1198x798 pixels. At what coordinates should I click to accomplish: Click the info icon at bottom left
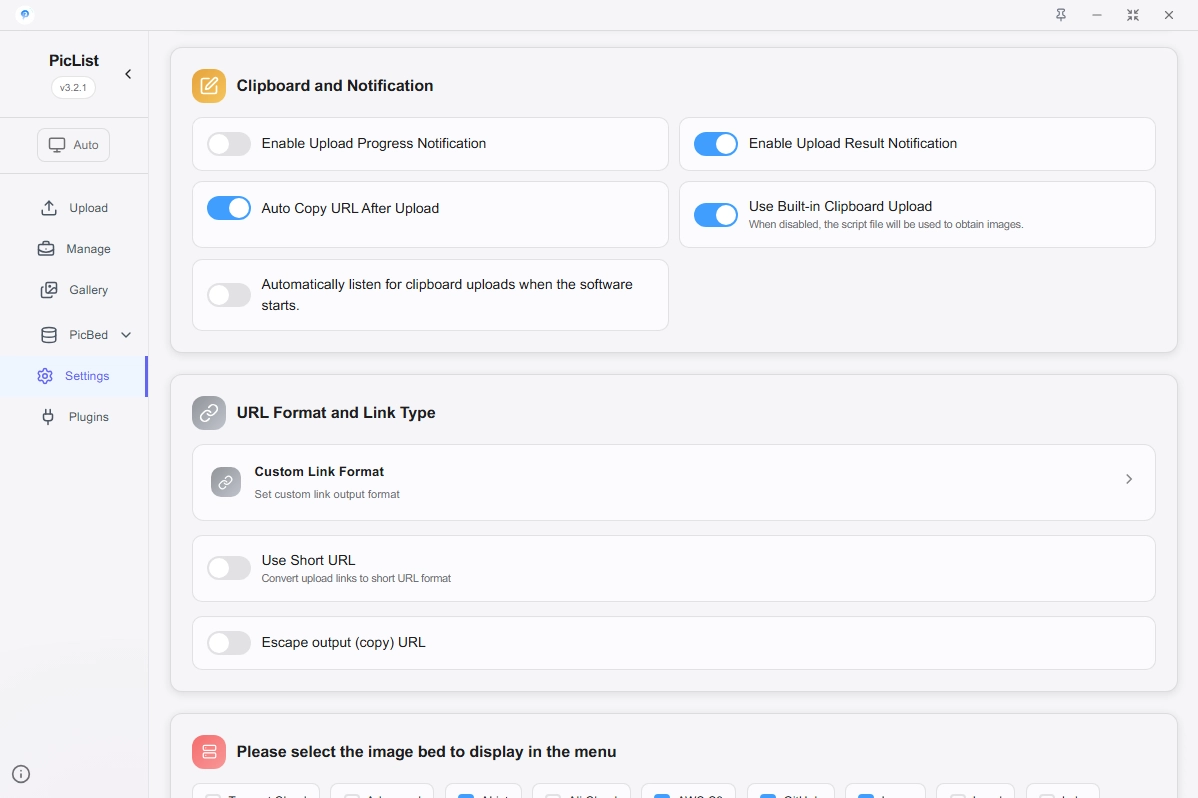pyautogui.click(x=21, y=774)
